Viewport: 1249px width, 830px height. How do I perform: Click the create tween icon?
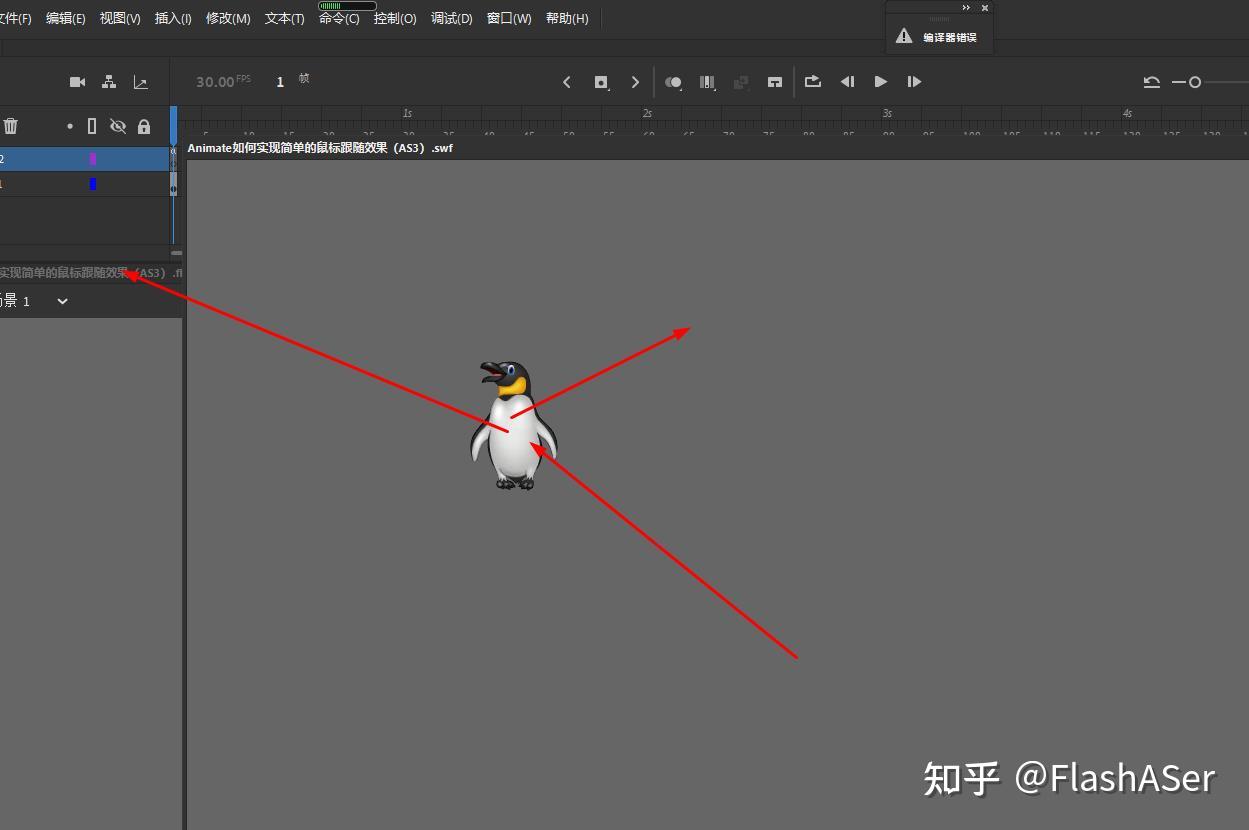click(x=741, y=82)
